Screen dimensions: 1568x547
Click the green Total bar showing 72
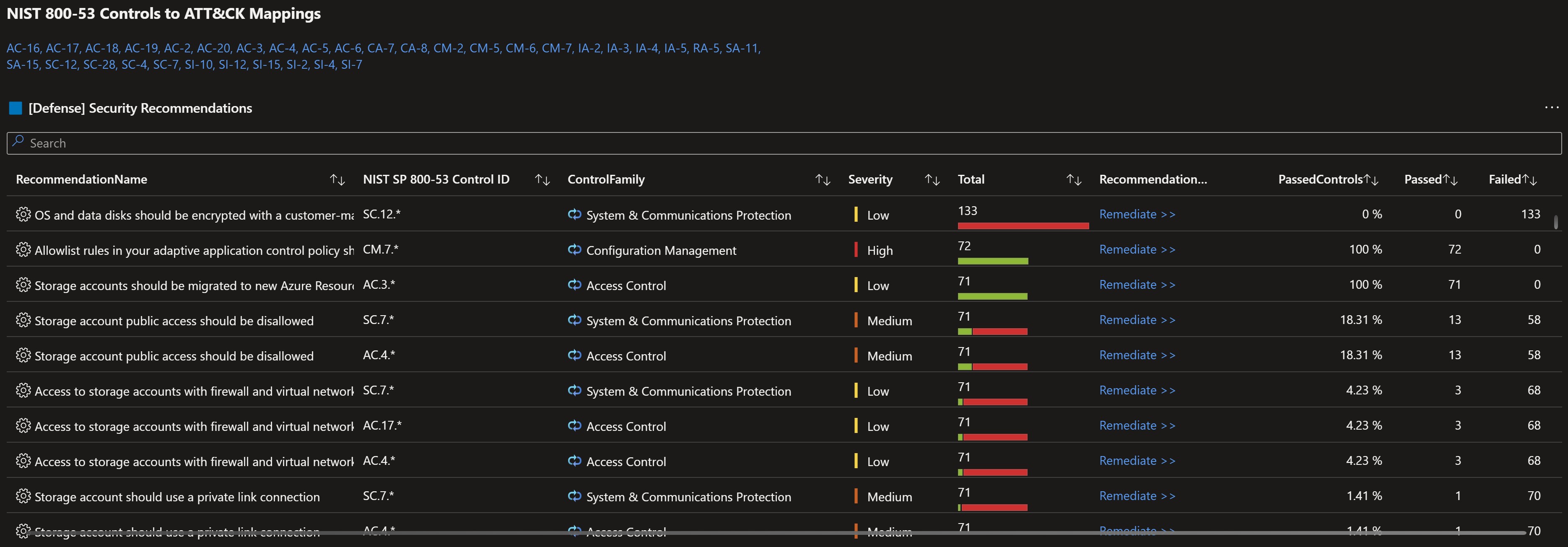click(993, 261)
